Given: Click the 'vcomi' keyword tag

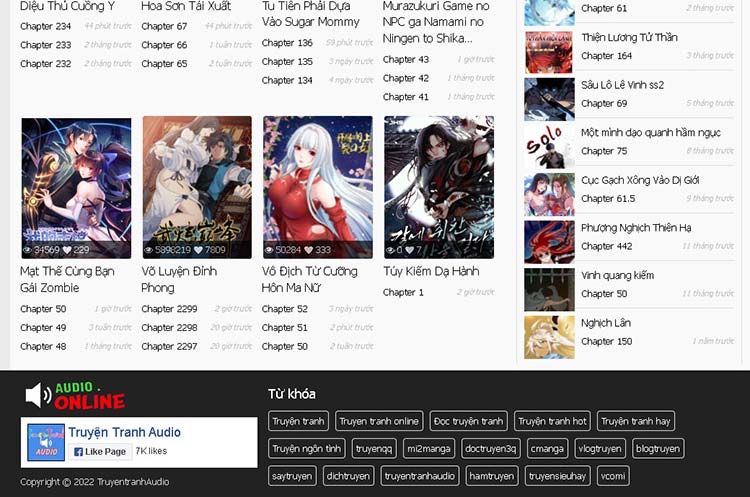Looking at the screenshot, I should click(613, 476).
